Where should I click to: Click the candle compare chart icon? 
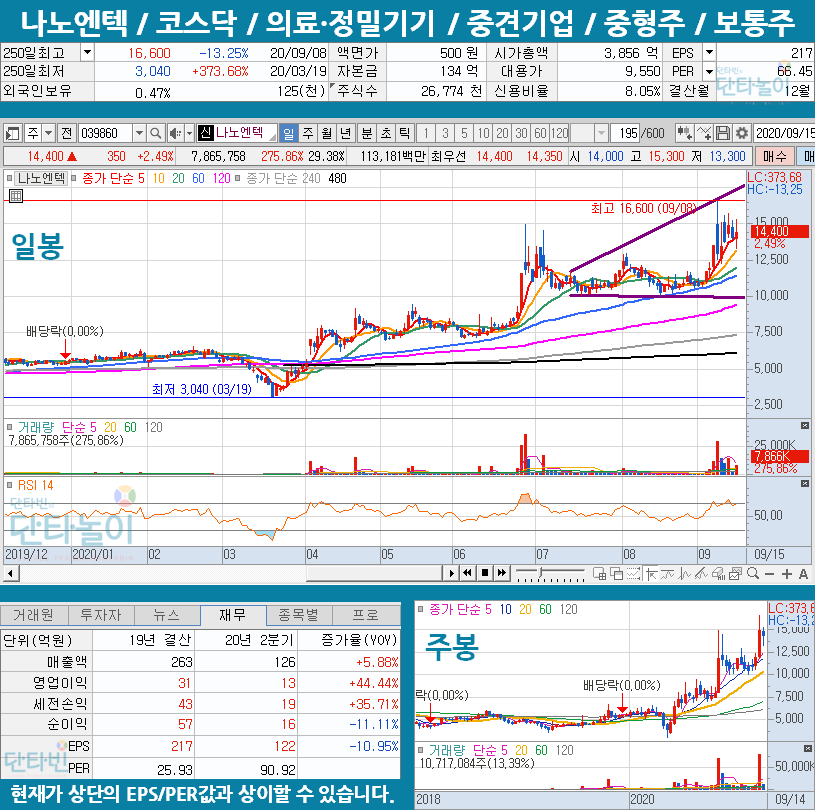tap(684, 134)
